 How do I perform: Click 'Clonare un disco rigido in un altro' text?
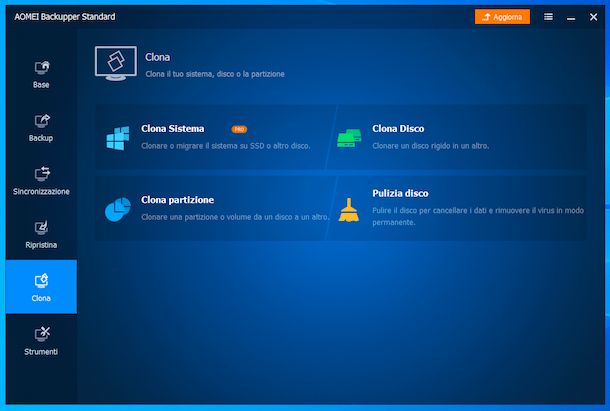coord(431,146)
